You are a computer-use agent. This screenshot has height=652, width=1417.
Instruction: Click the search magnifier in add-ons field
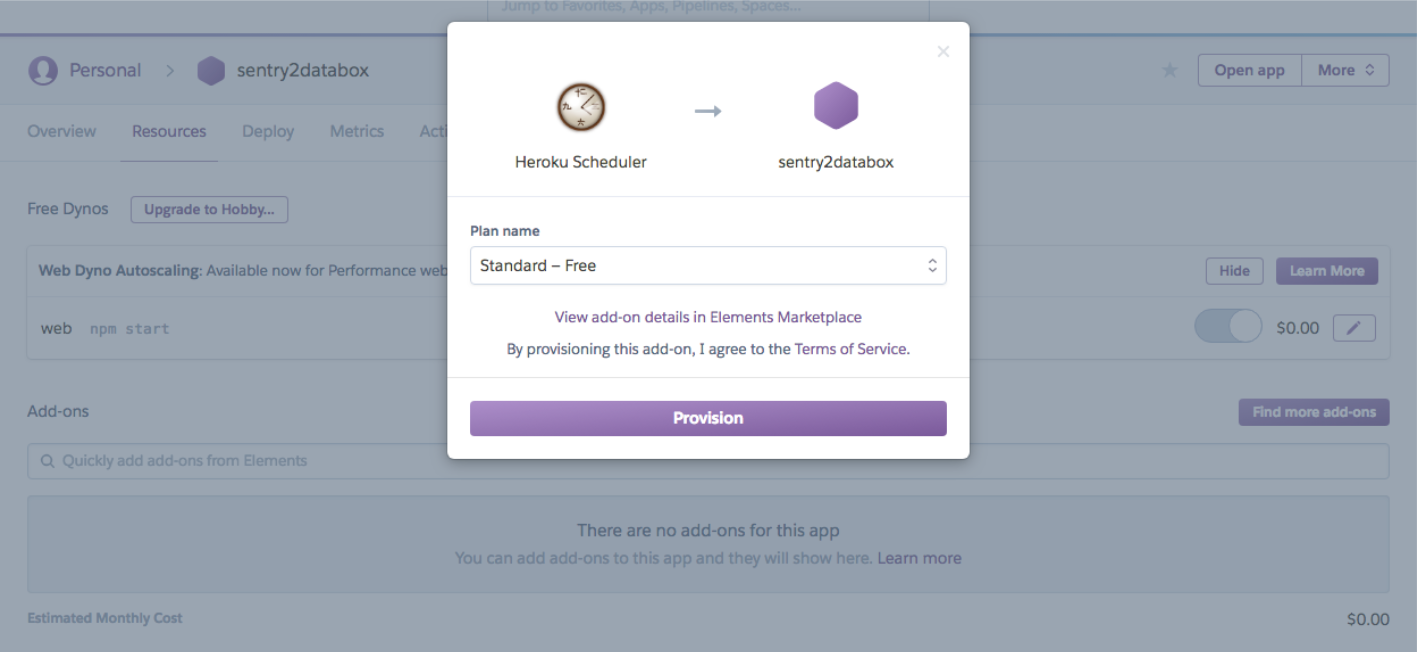pyautogui.click(x=47, y=461)
